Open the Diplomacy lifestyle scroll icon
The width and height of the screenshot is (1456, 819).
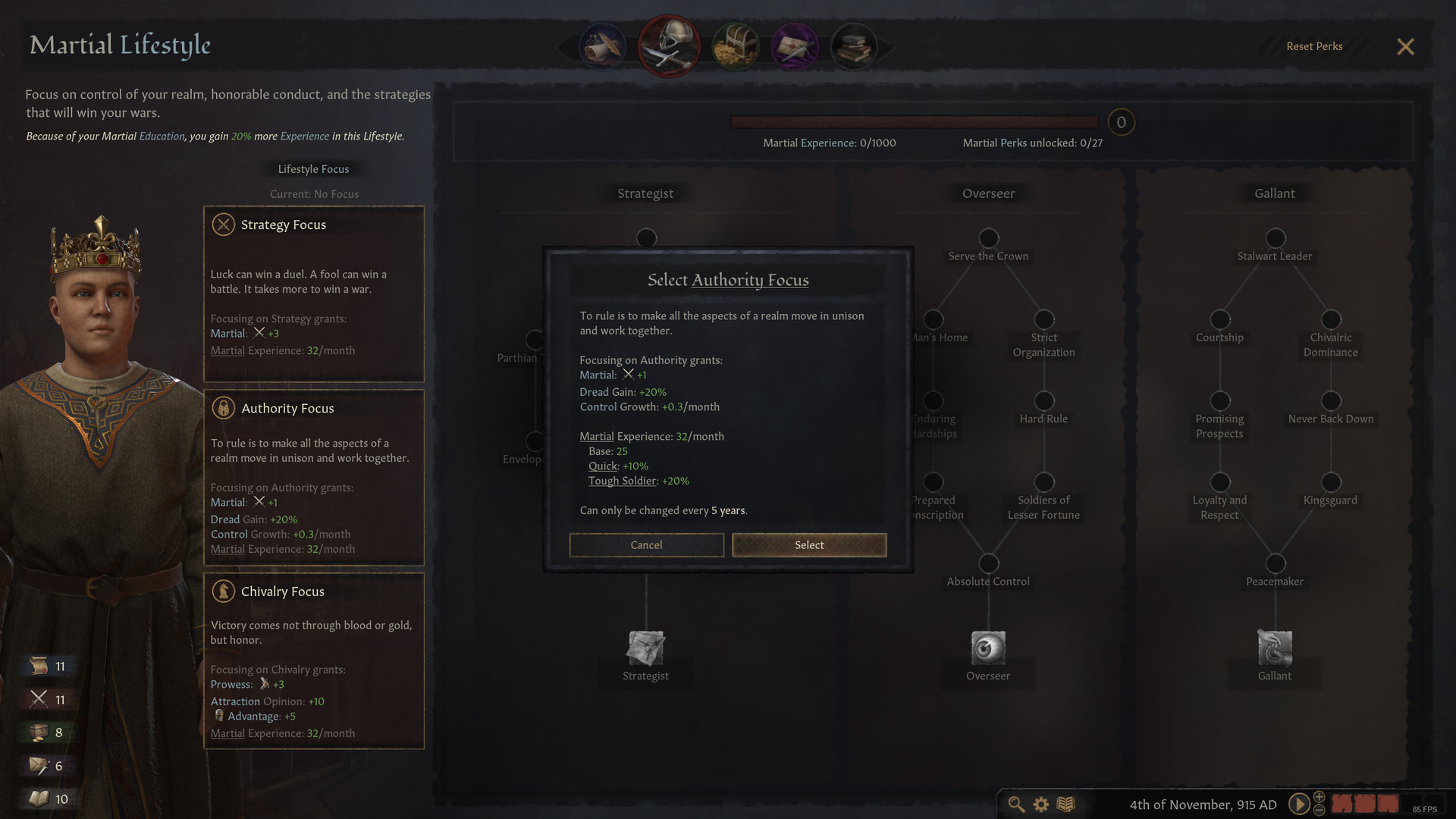(603, 47)
